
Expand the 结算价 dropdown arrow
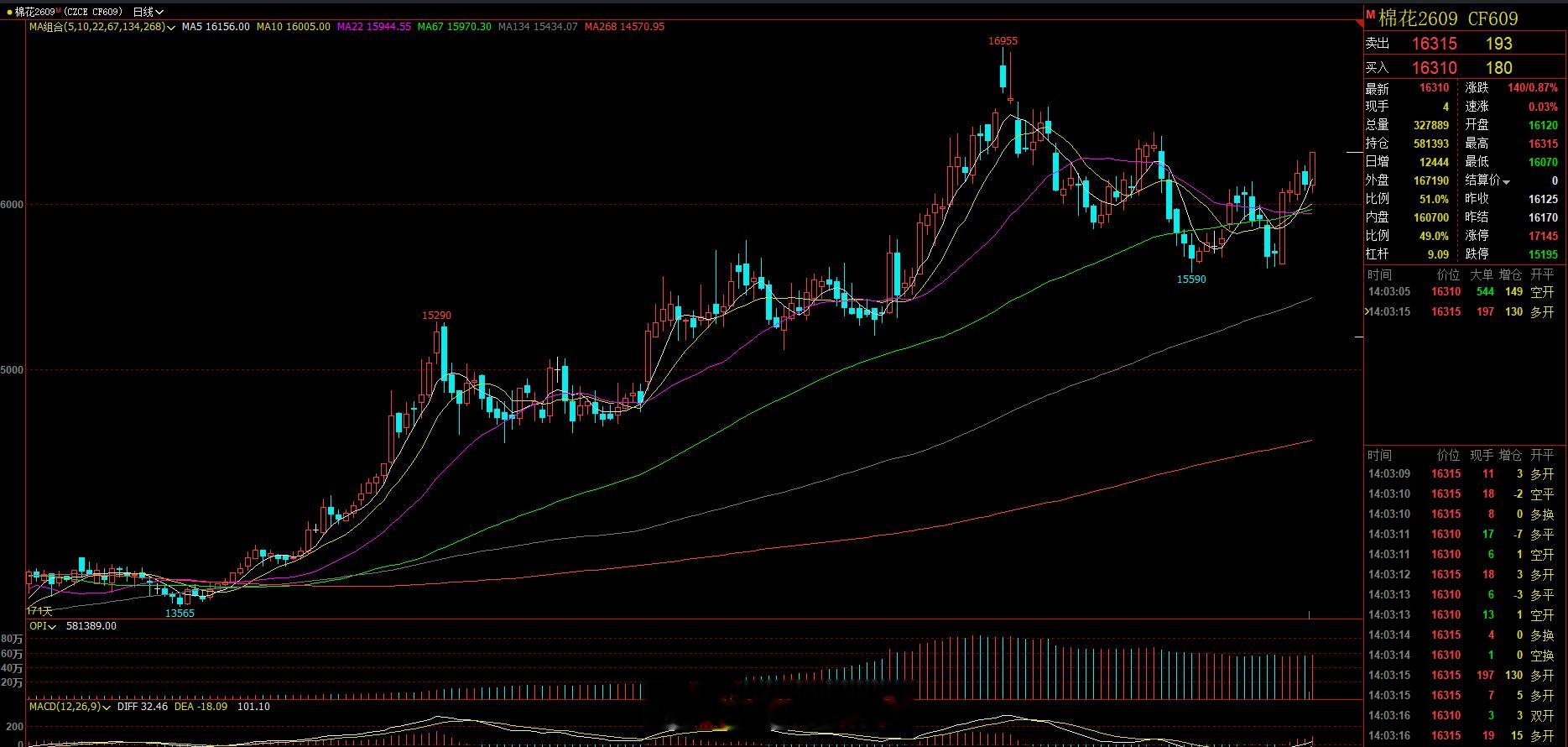tap(1506, 182)
